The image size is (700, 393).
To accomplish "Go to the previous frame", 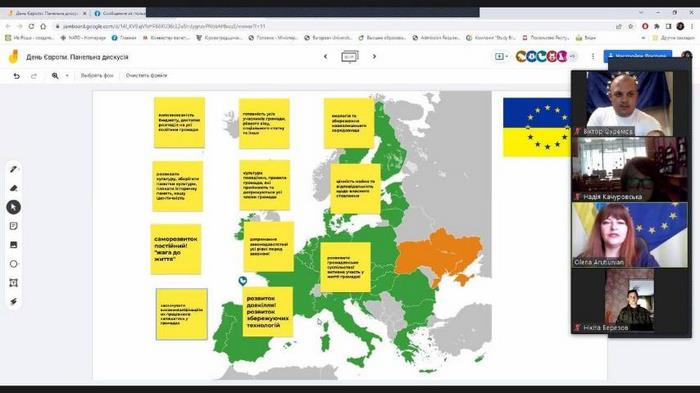I will [x=325, y=57].
